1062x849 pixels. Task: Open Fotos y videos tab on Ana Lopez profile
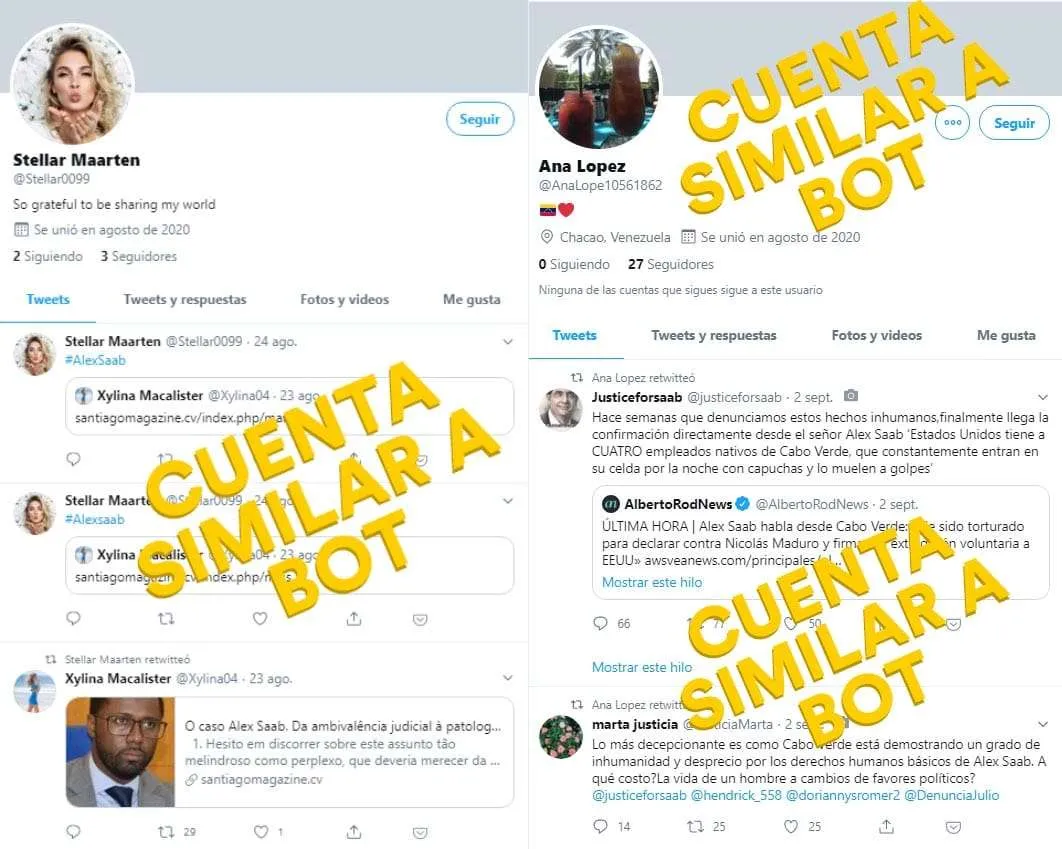coord(876,335)
